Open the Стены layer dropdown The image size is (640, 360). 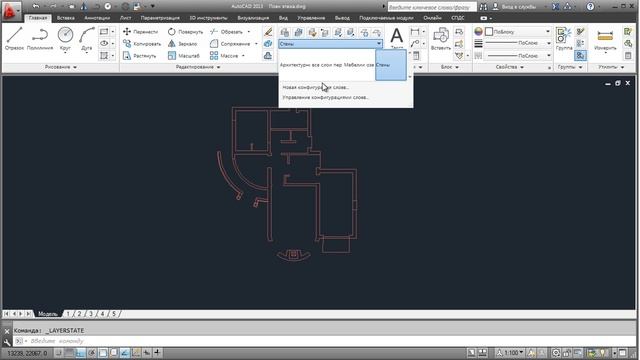tap(330, 43)
